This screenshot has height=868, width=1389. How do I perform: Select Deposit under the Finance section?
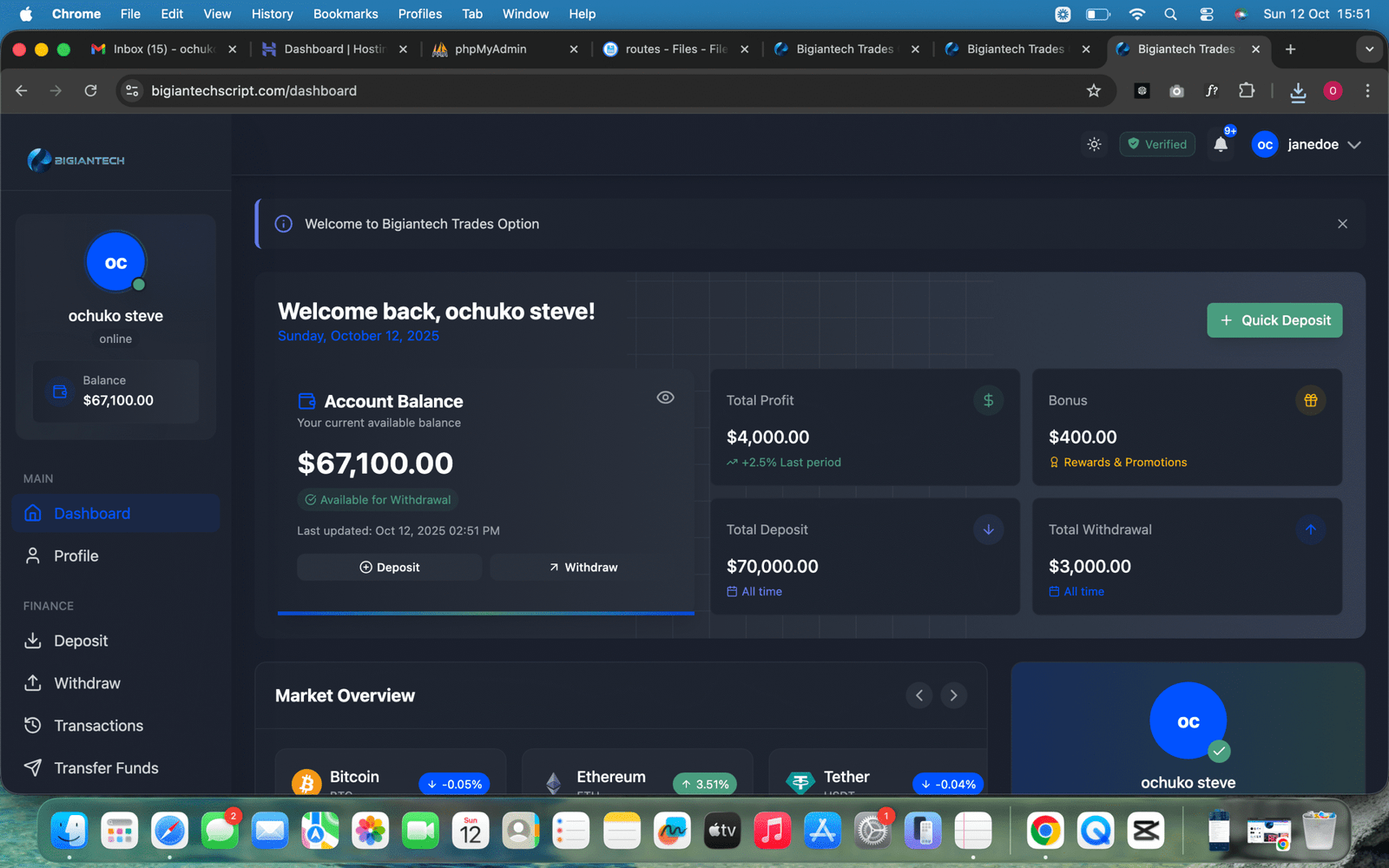pos(81,641)
